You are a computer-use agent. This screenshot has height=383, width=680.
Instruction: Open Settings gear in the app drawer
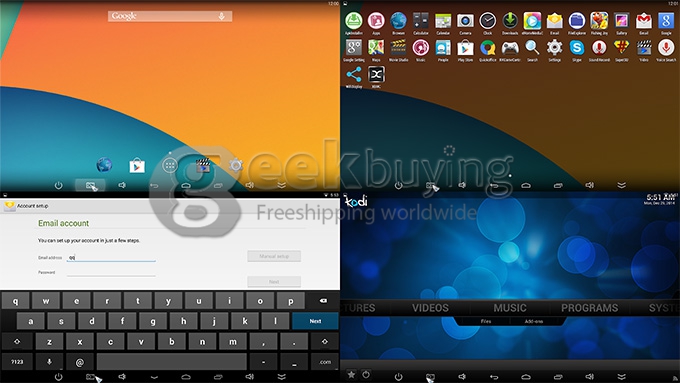[555, 48]
